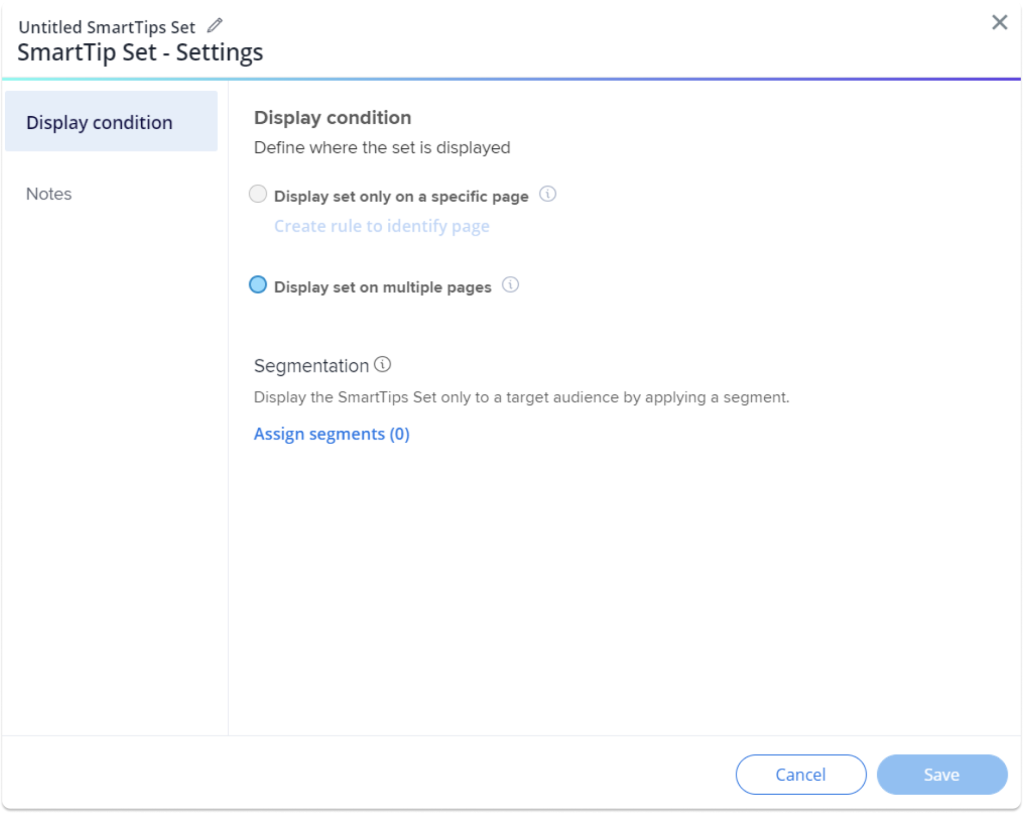Click the Untitled SmartTips Set name text
Screen dimensions: 1023x813
[x=107, y=27]
